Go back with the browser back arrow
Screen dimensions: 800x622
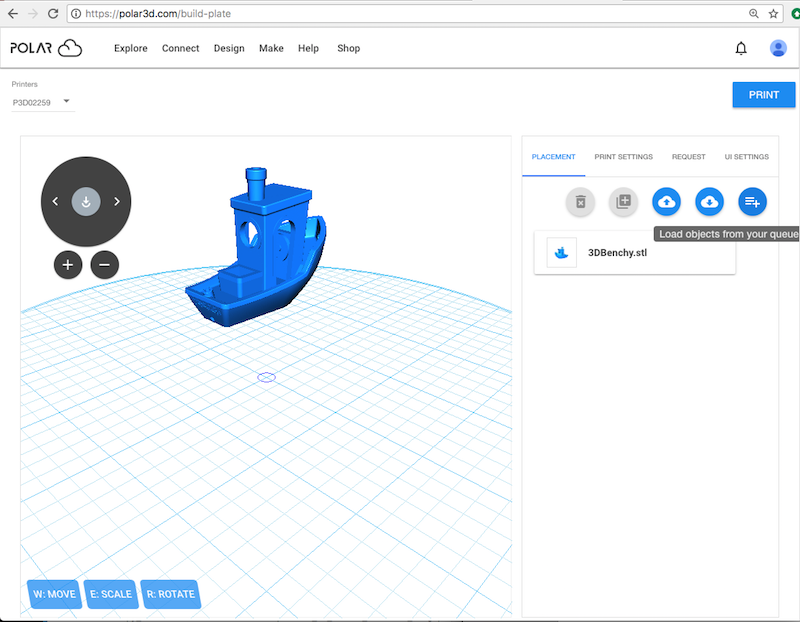point(13,14)
